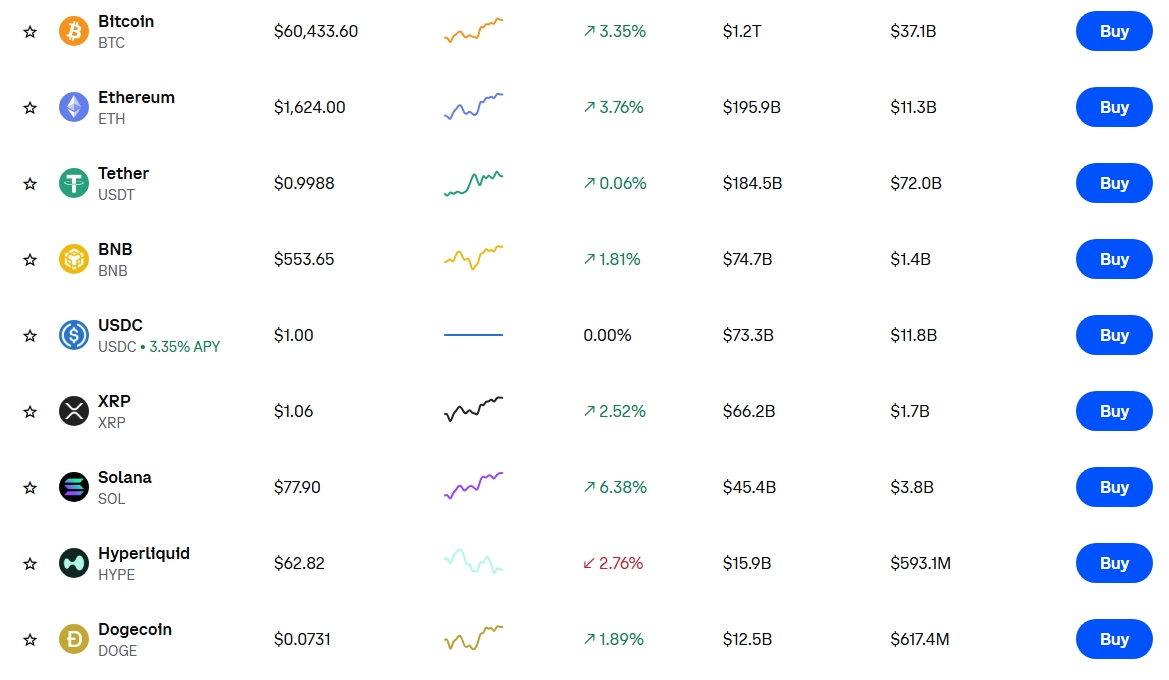Click the Tether green logo icon
The width and height of the screenshot is (1169, 680).
tap(74, 183)
